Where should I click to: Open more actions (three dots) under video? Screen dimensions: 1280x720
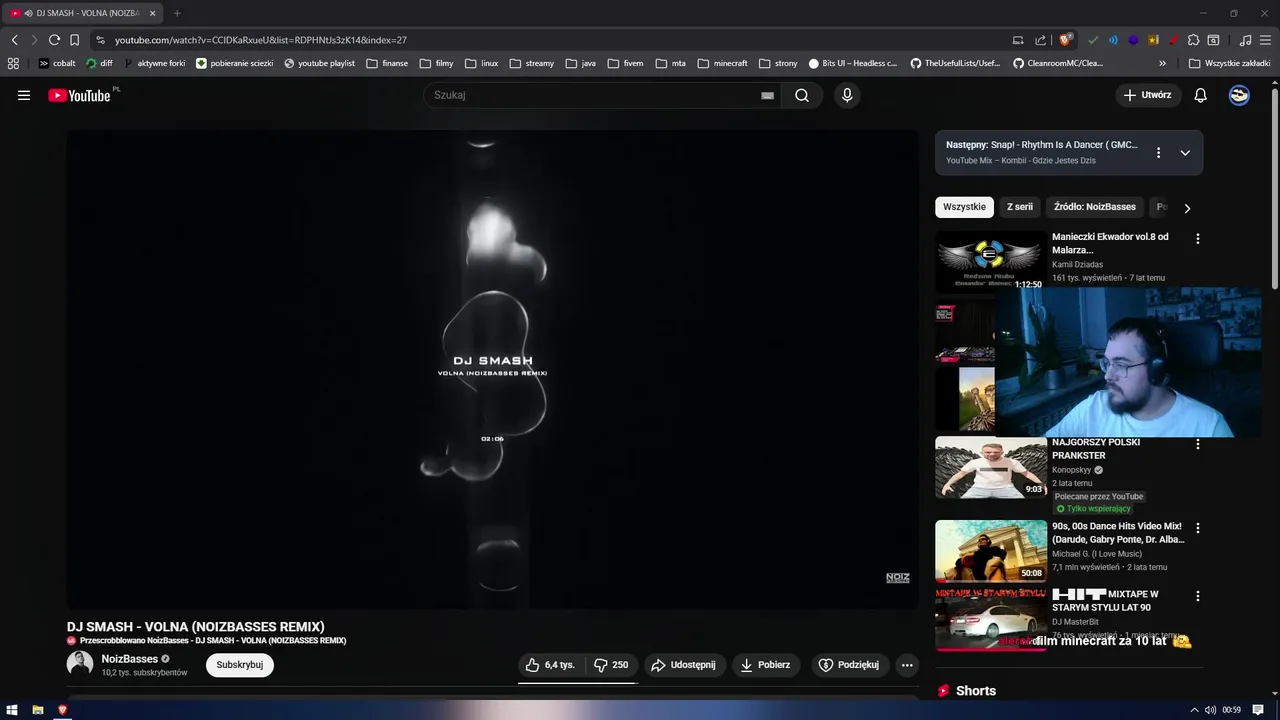click(907, 665)
